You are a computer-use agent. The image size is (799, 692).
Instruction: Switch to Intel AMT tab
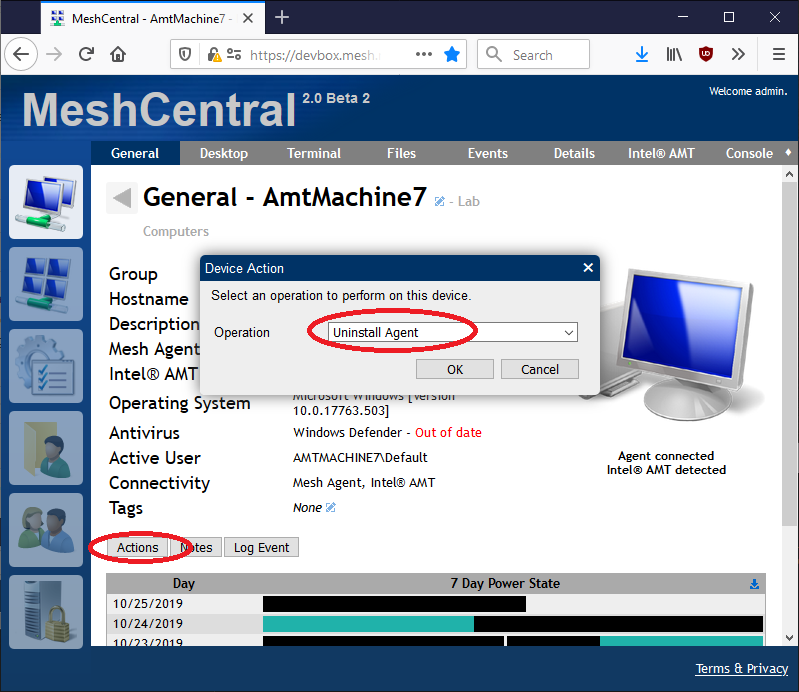(x=661, y=153)
